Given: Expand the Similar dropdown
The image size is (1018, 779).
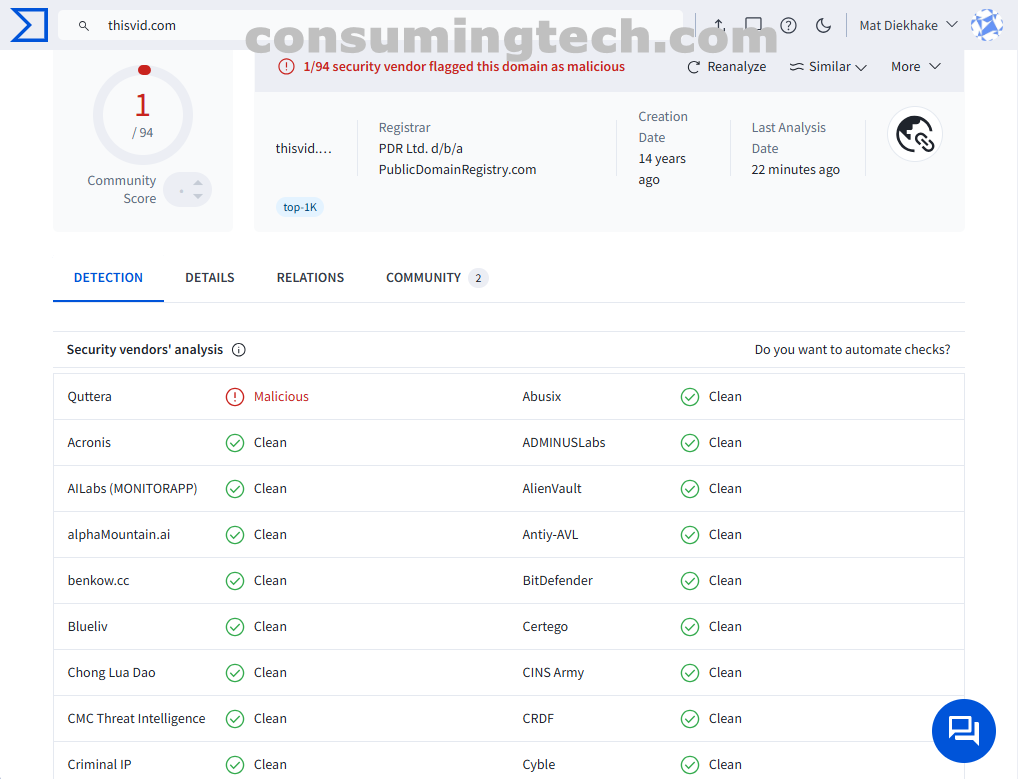Looking at the screenshot, I should click(828, 67).
